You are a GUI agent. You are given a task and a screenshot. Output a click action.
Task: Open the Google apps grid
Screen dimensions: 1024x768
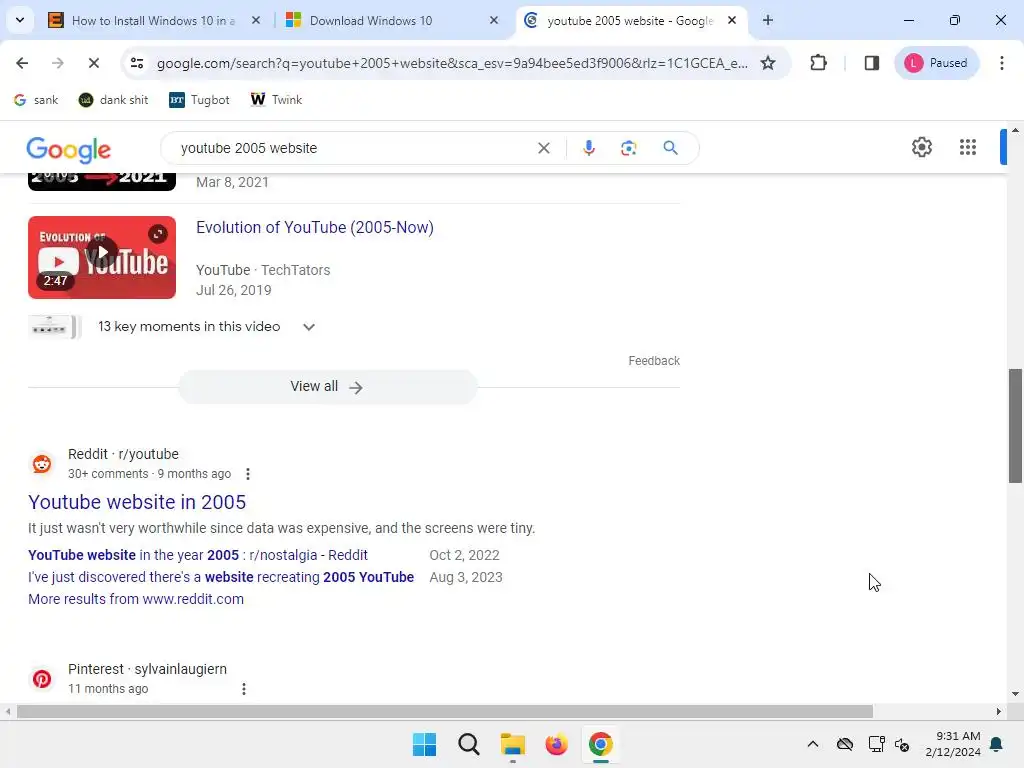pos(968,147)
